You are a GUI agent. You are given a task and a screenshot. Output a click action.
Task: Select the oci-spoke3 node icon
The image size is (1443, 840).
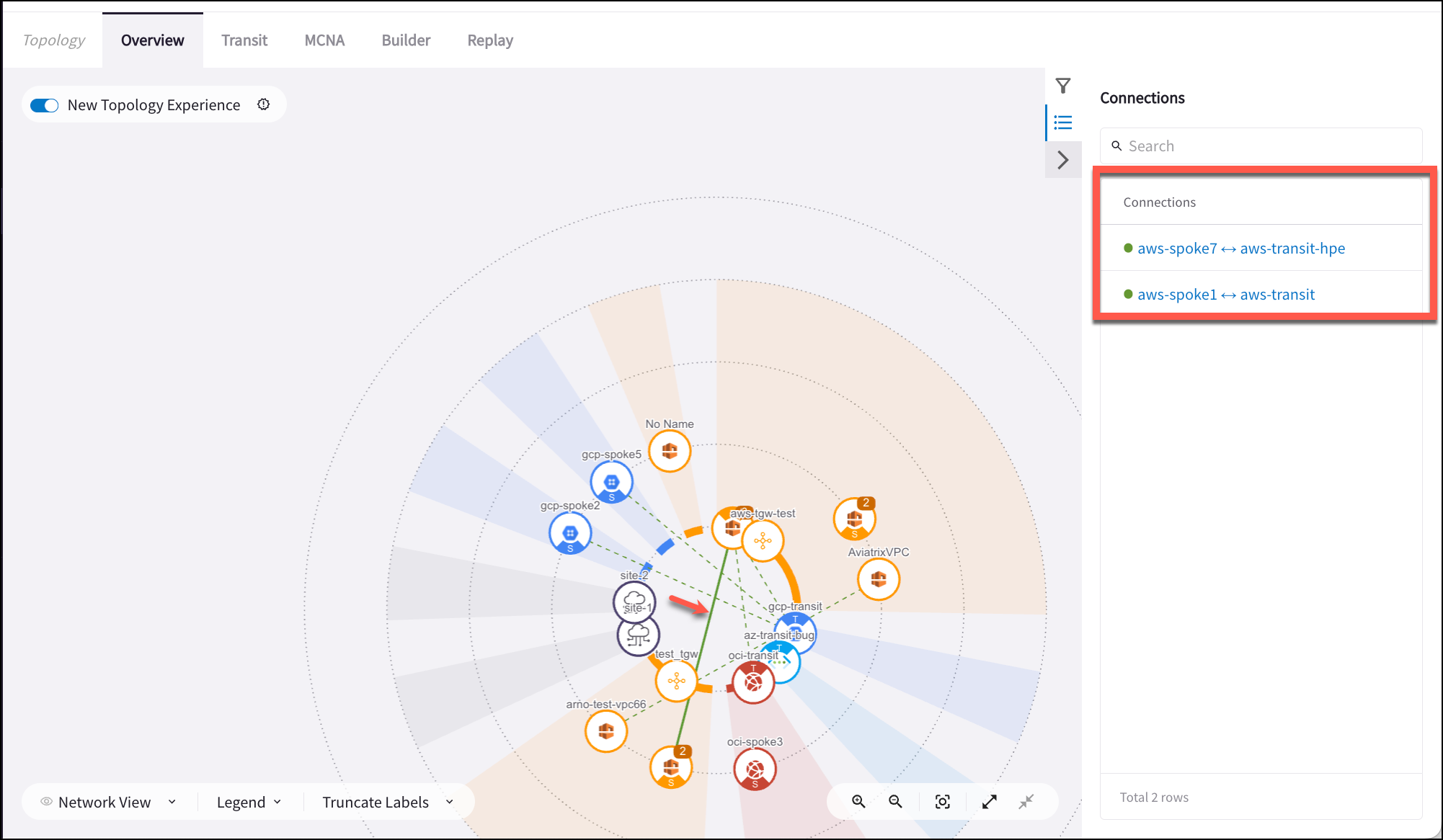(755, 769)
